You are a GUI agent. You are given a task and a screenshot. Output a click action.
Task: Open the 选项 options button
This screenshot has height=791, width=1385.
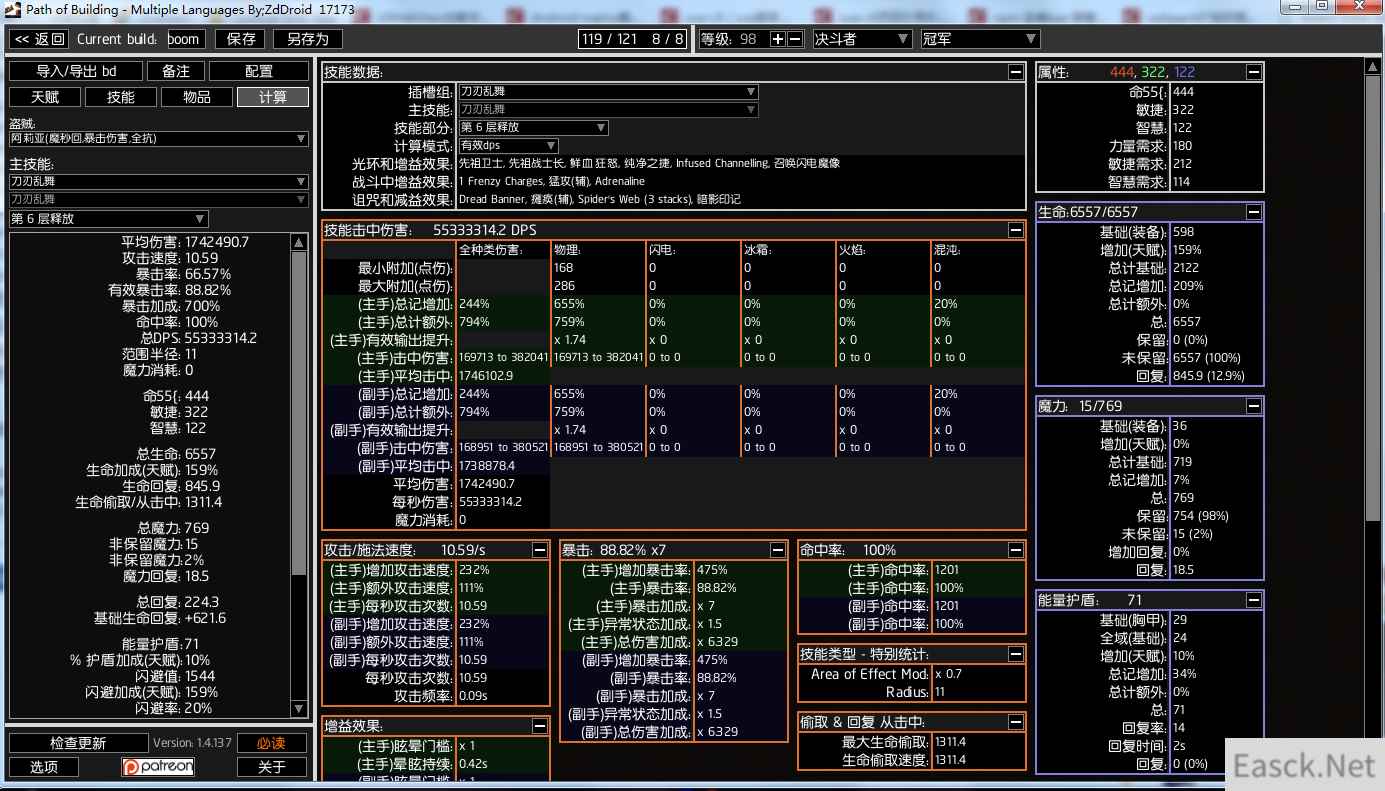click(x=44, y=767)
